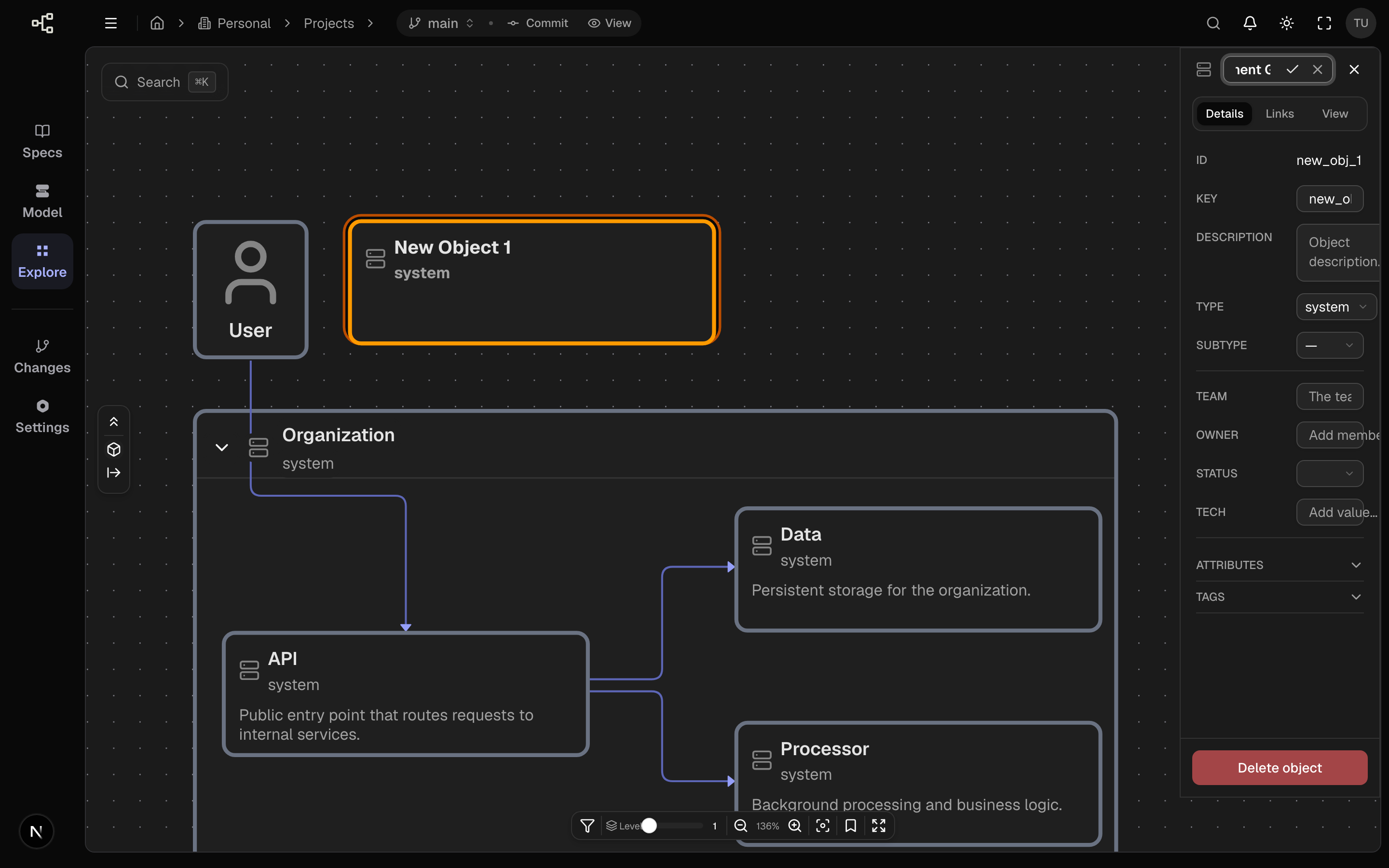This screenshot has height=868, width=1389.
Task: Click the TECH Add value field
Action: (x=1329, y=512)
